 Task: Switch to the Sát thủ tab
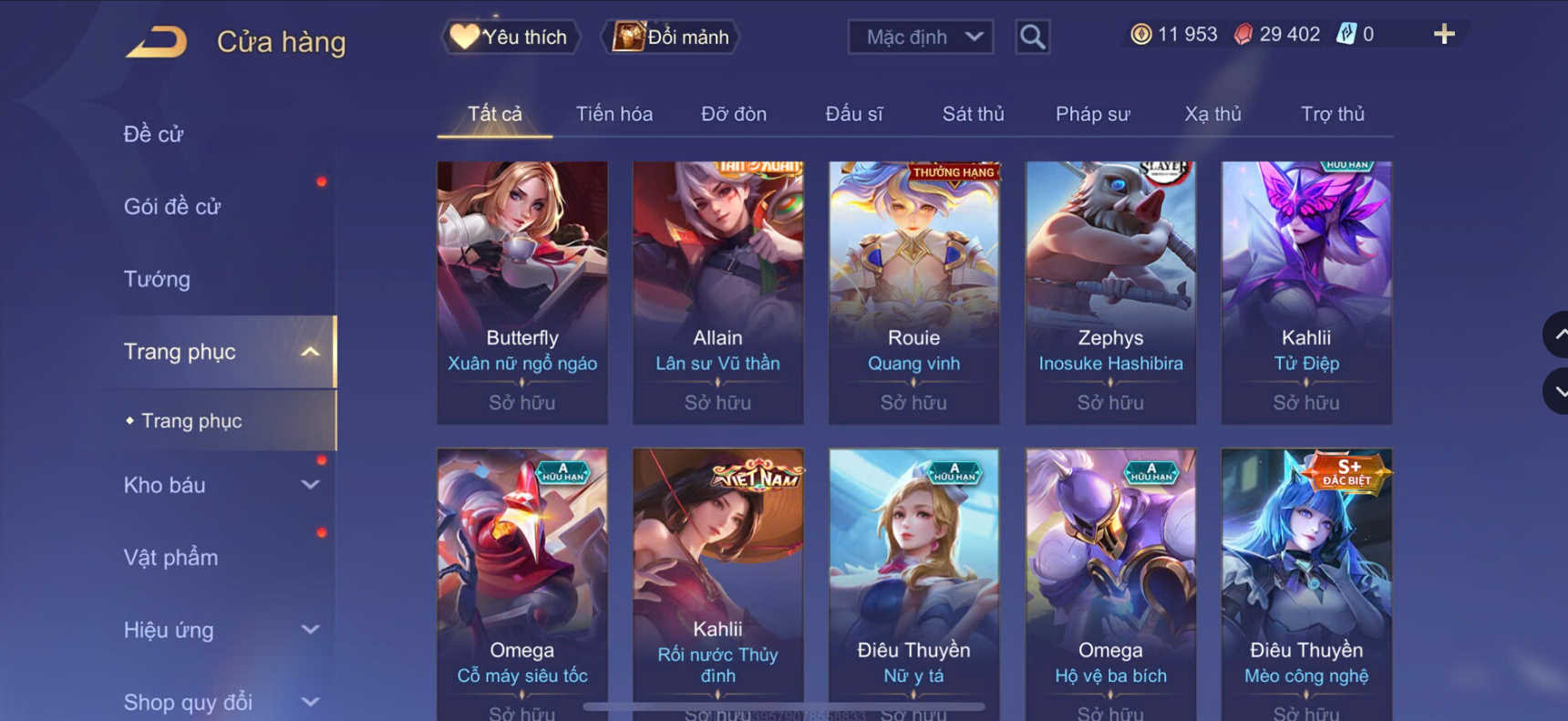(x=973, y=114)
